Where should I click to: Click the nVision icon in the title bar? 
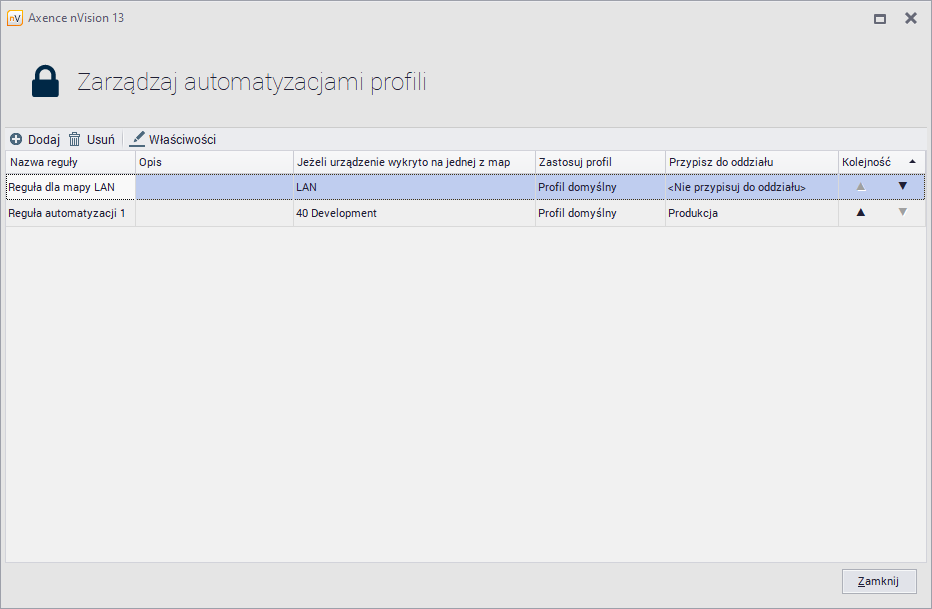click(15, 18)
